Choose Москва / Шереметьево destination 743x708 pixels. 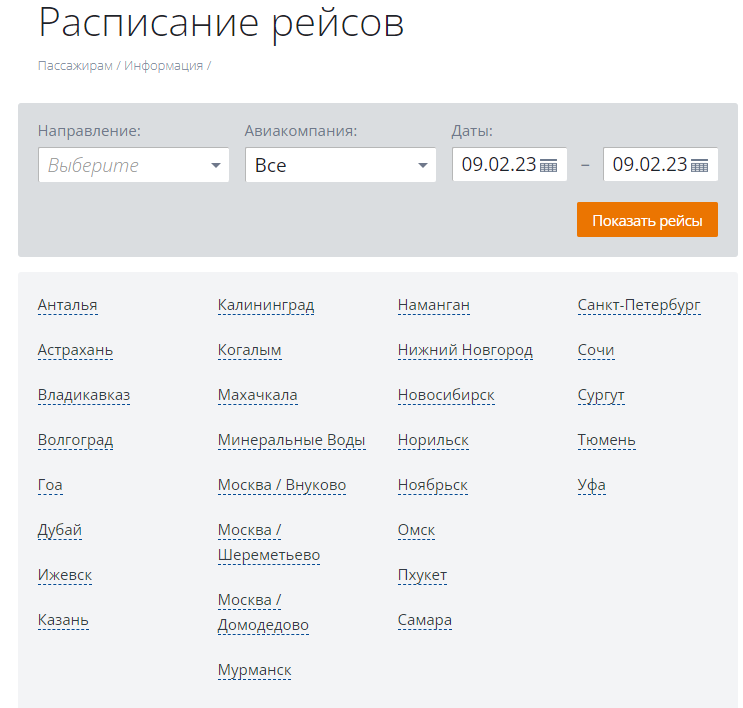269,542
